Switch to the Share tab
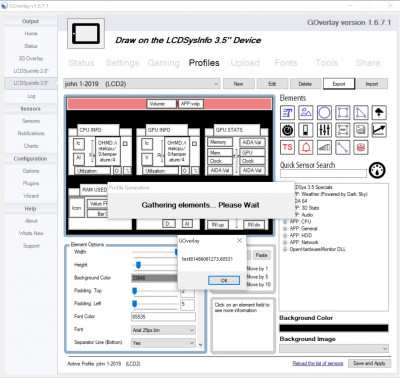The image size is (400, 378). [x=368, y=63]
